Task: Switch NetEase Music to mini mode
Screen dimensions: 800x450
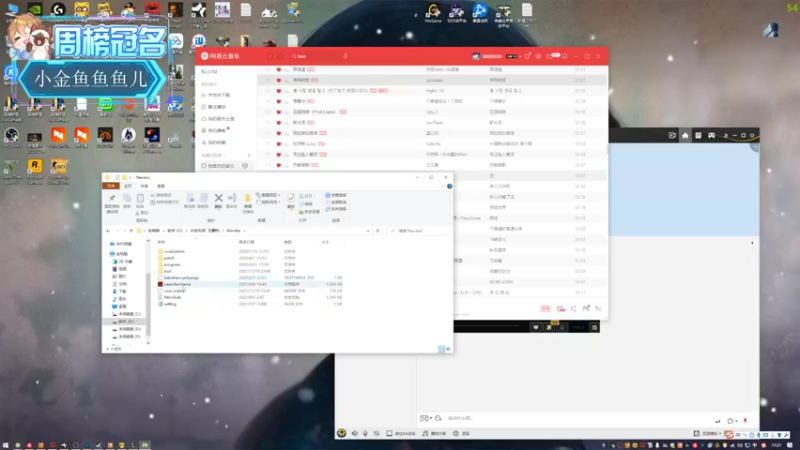Action: (565, 56)
